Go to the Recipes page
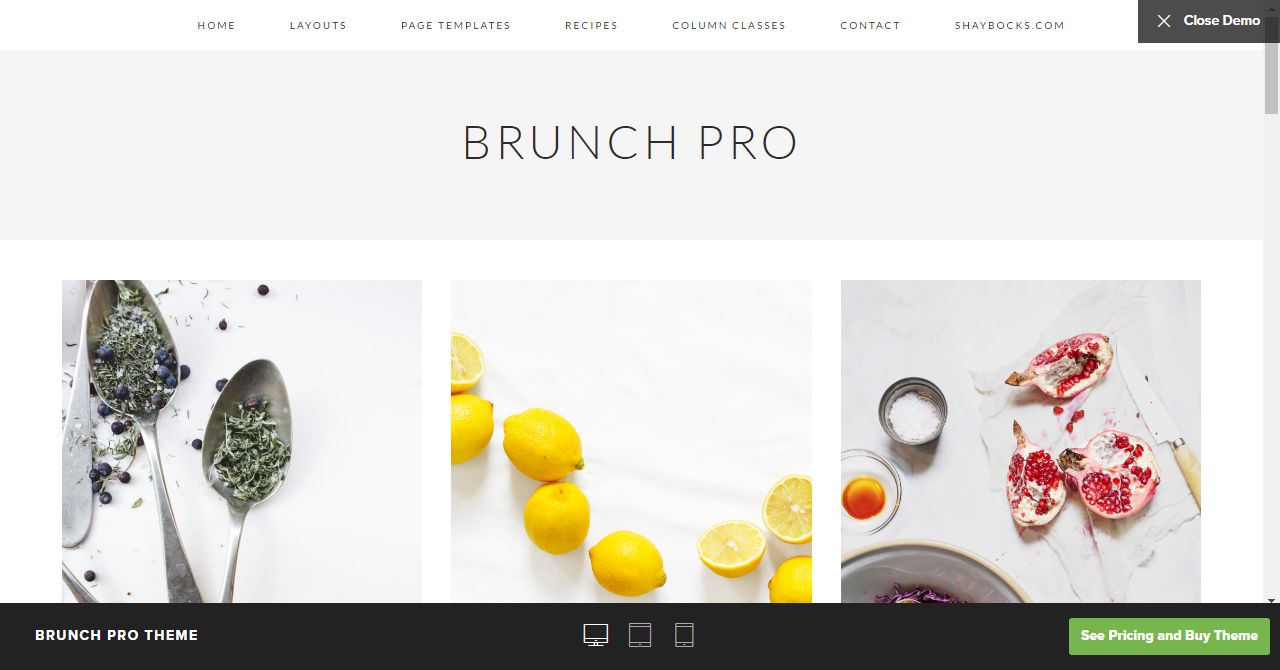This screenshot has height=670, width=1280. 591,25
